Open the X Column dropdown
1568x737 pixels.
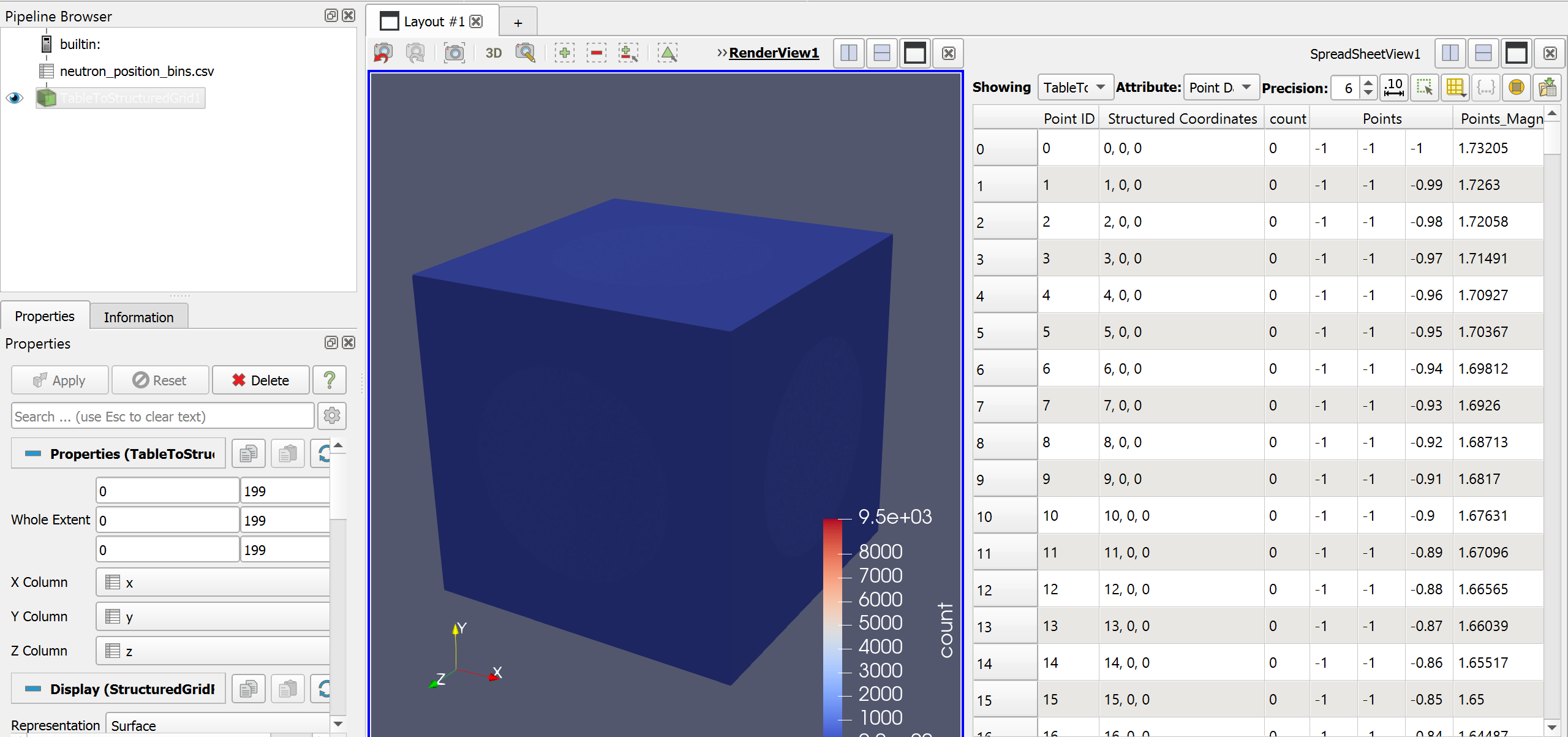click(x=214, y=582)
